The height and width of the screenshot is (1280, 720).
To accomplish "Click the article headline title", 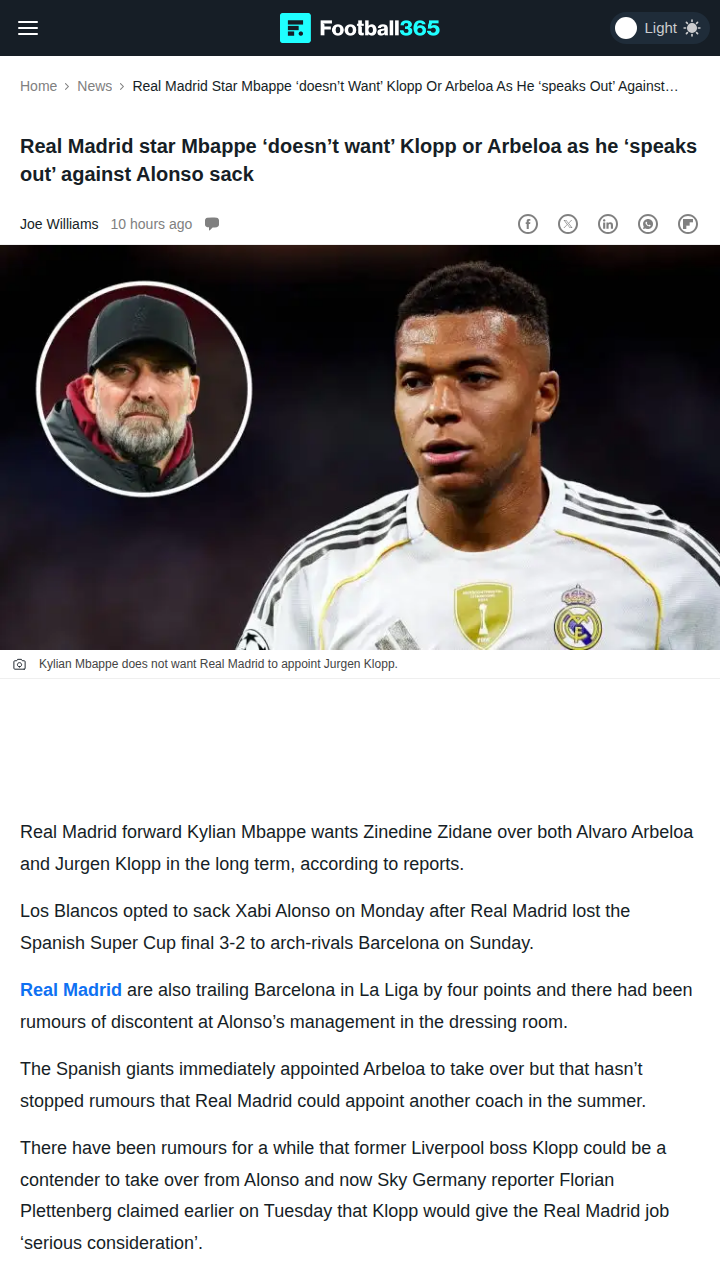I will 359,160.
